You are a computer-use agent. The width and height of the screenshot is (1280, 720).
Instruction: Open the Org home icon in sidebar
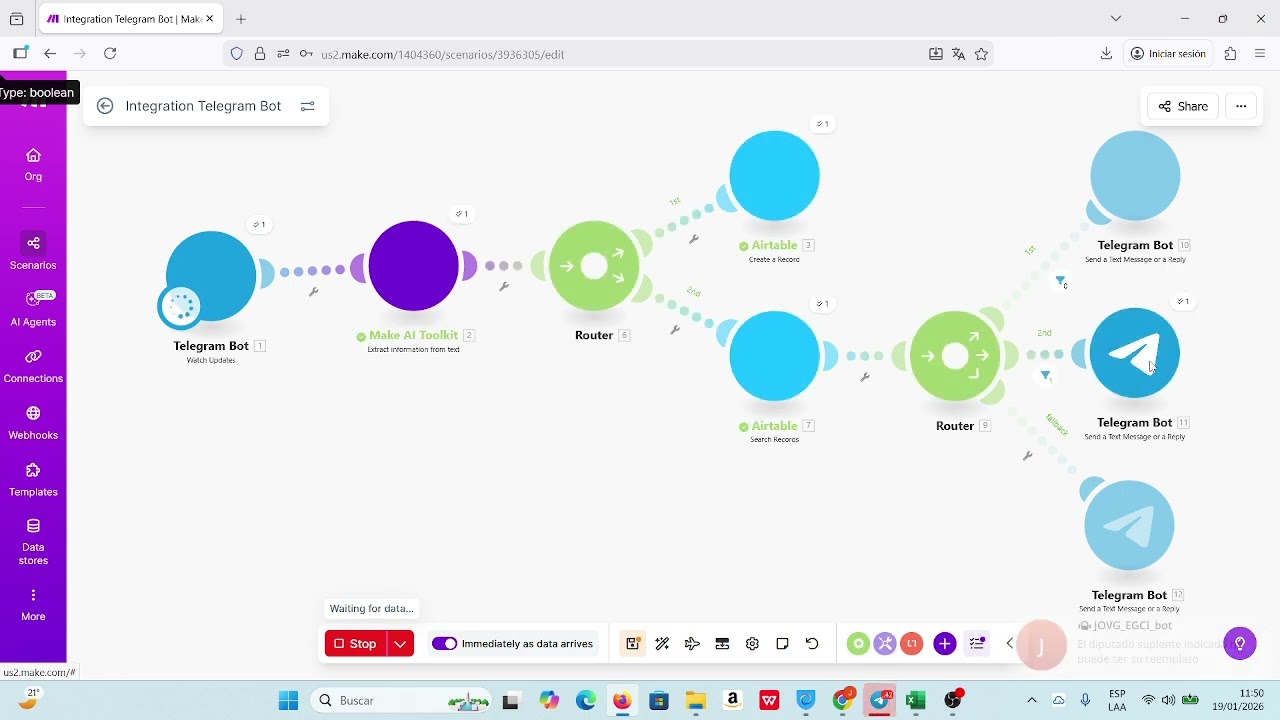click(33, 164)
